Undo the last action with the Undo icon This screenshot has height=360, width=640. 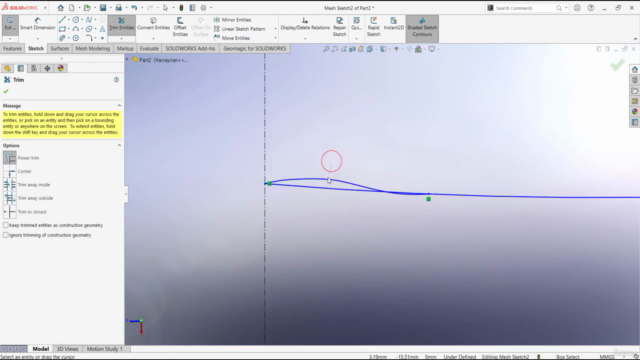click(134, 8)
